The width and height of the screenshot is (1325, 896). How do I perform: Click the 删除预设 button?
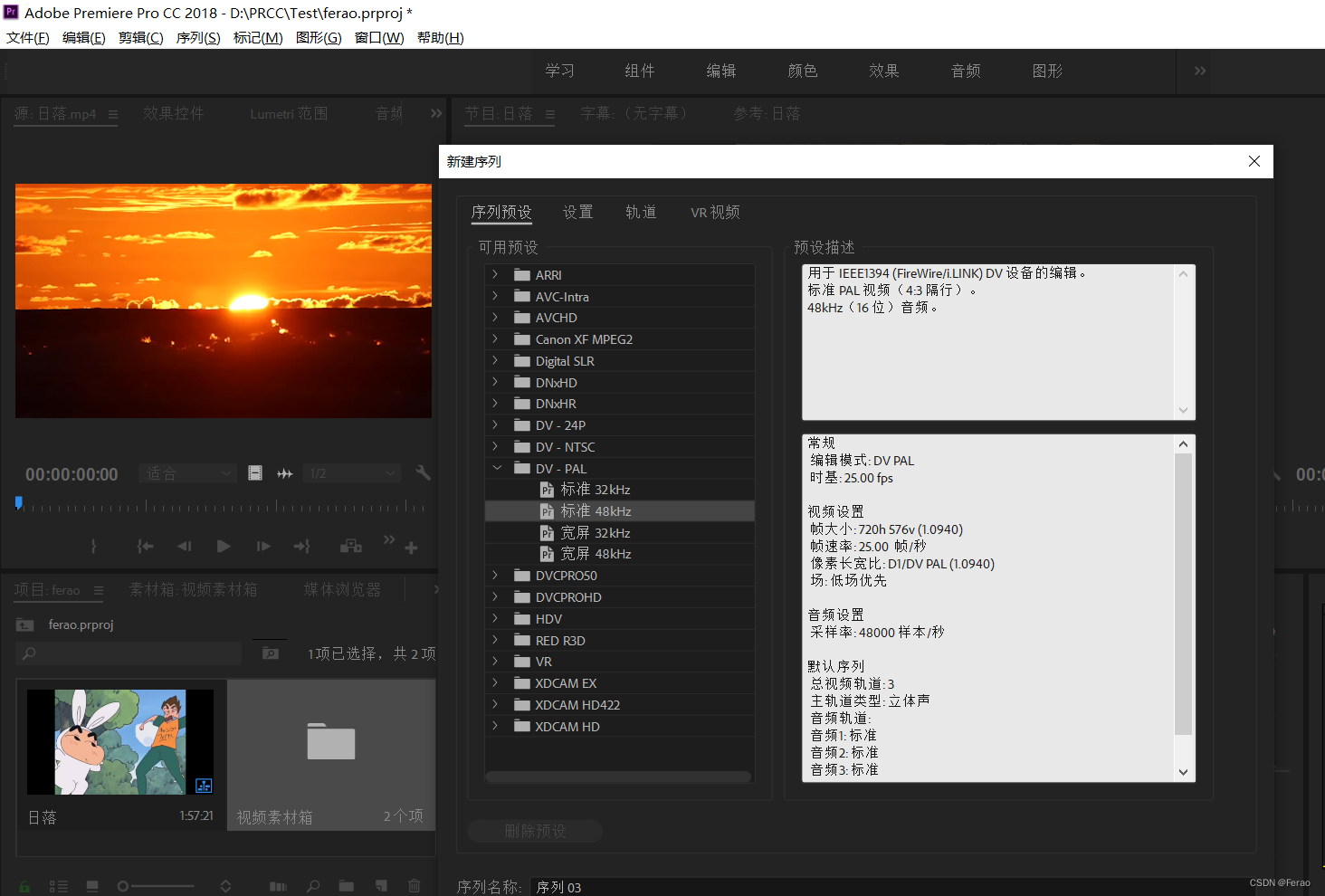535,831
